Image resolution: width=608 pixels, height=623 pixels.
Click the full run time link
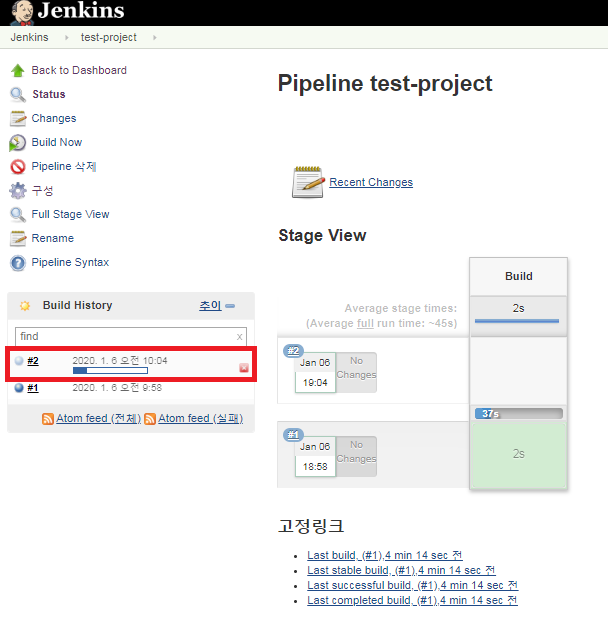(365, 323)
